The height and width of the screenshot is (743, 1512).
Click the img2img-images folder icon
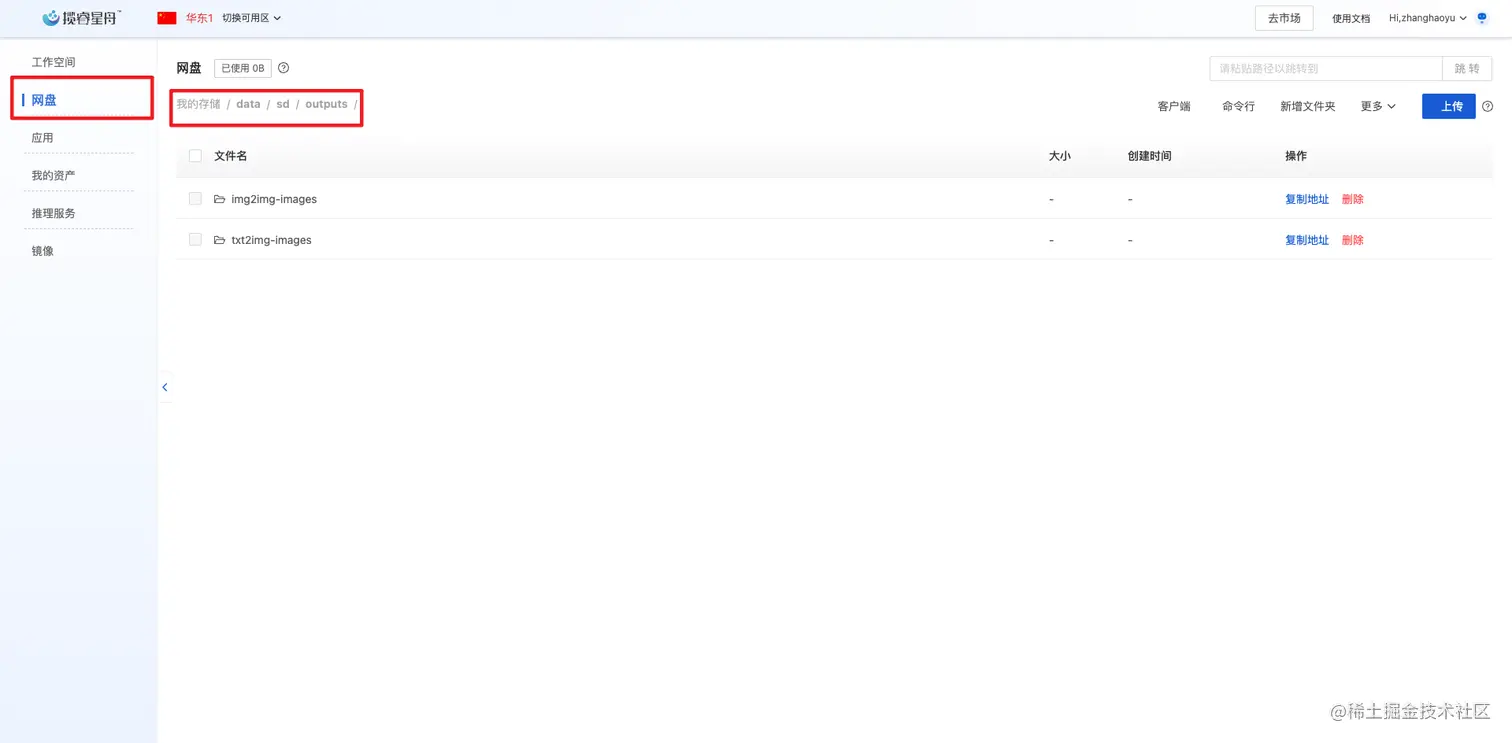click(220, 199)
